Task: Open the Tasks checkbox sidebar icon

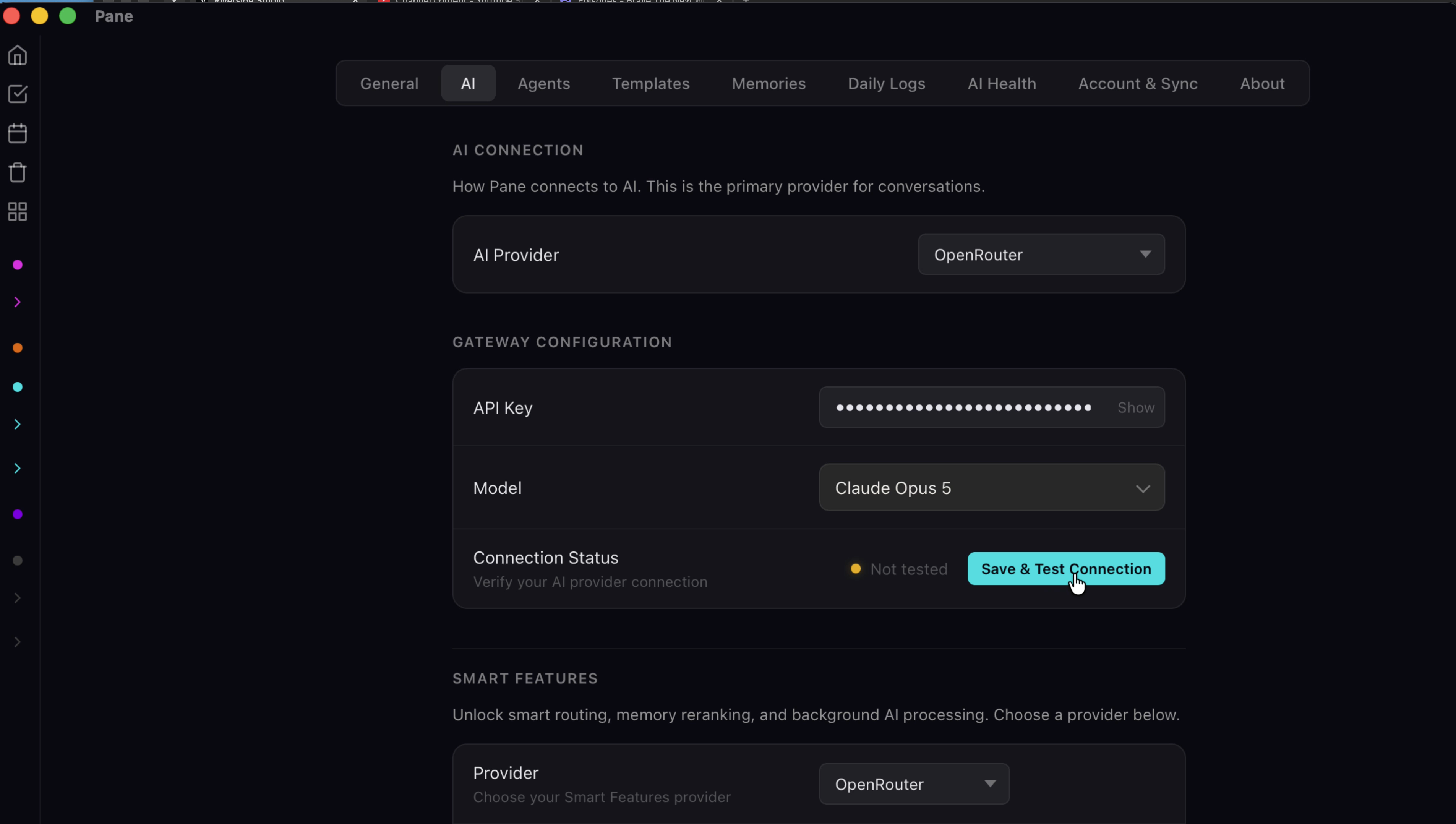Action: click(x=18, y=94)
